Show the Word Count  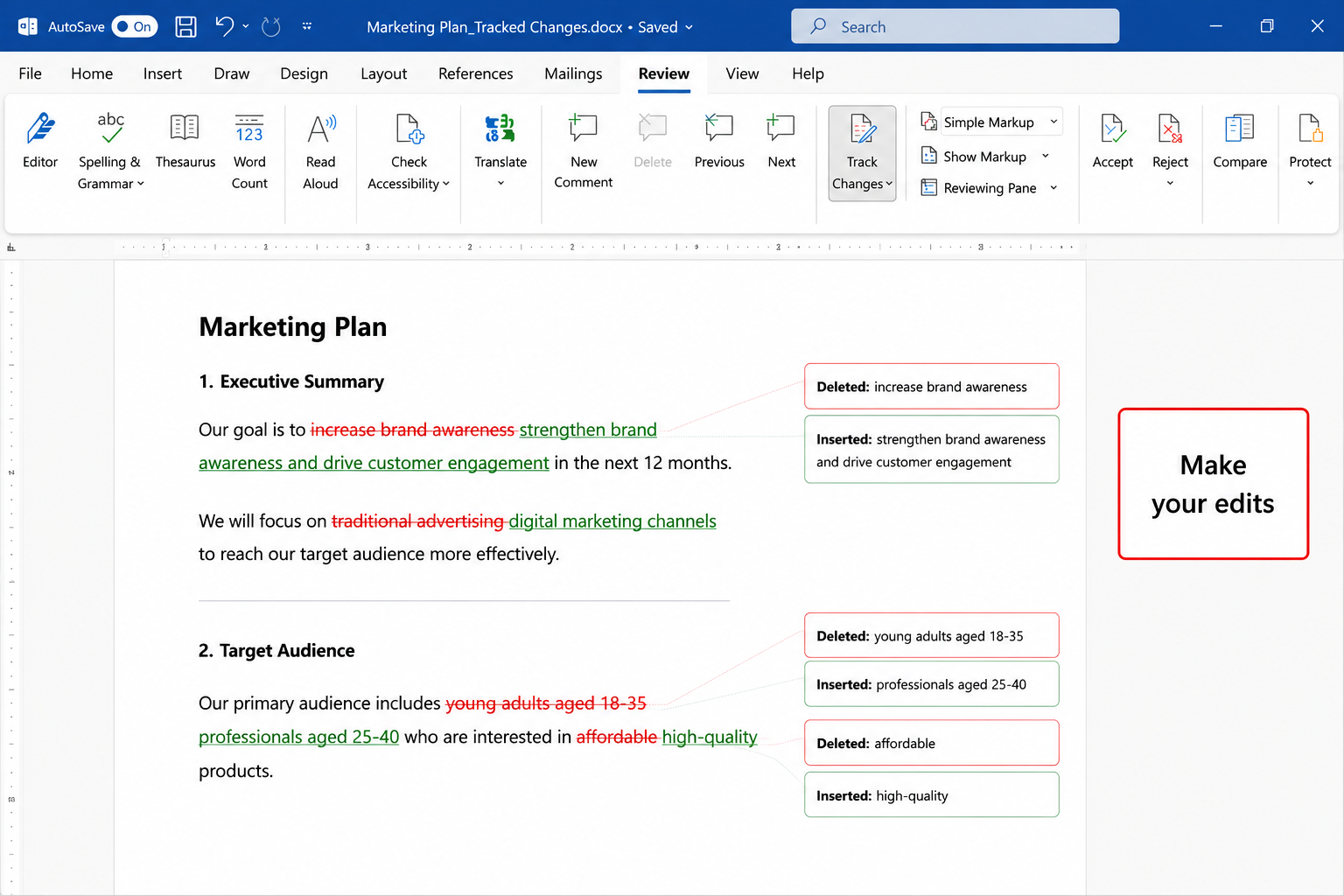click(249, 150)
